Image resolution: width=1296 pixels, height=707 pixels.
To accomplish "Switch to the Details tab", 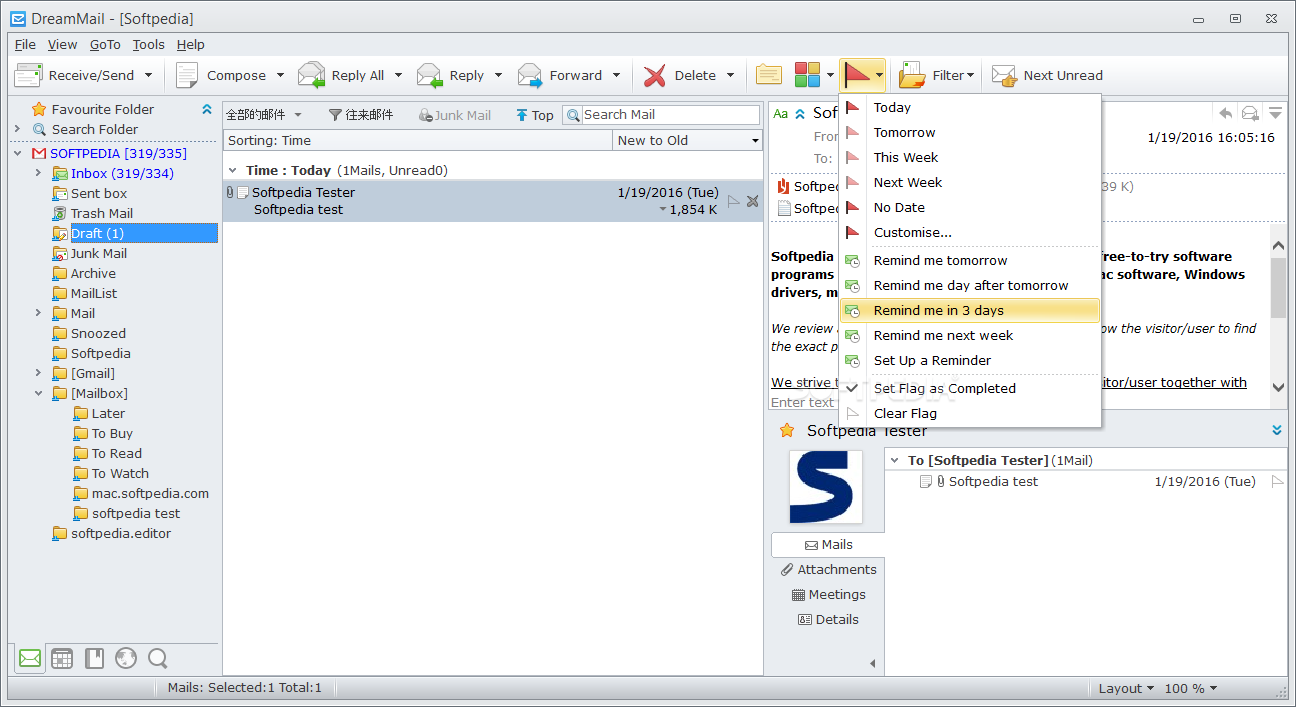I will coord(828,619).
